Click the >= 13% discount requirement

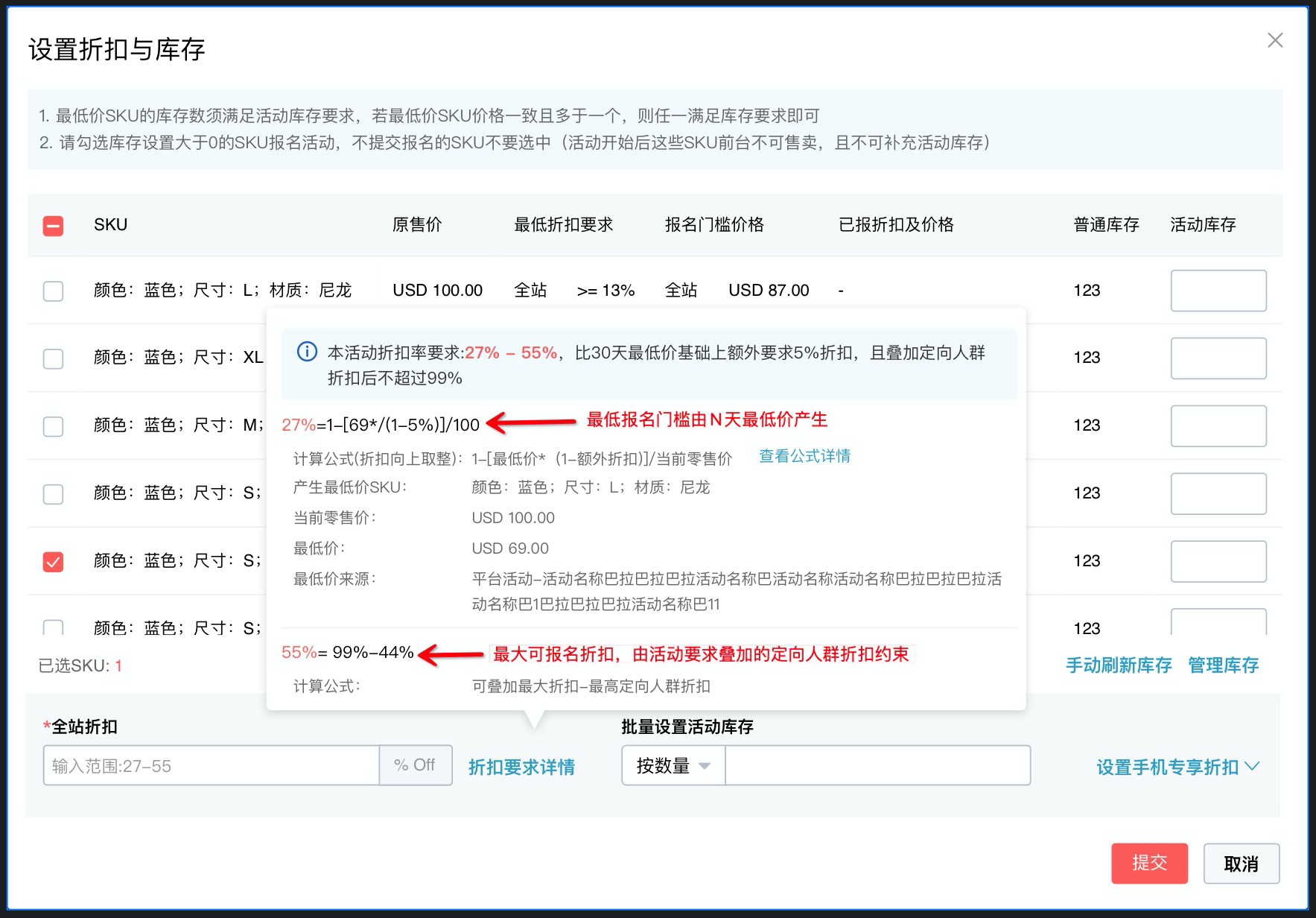pyautogui.click(x=605, y=290)
